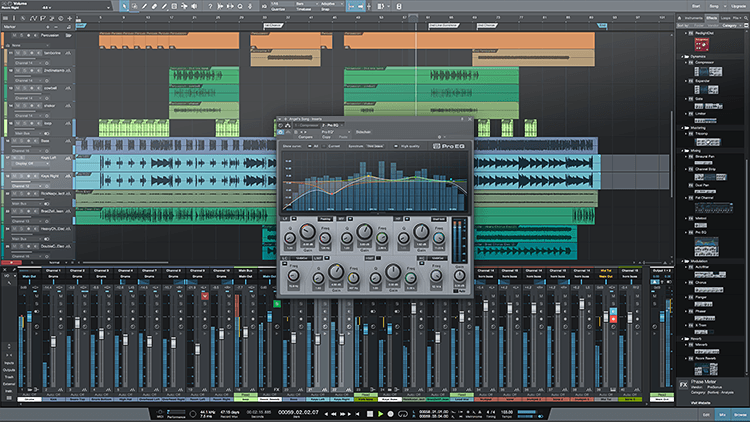
Task: Toggle the Autoscroll button in the toolbar
Action: (361, 6)
